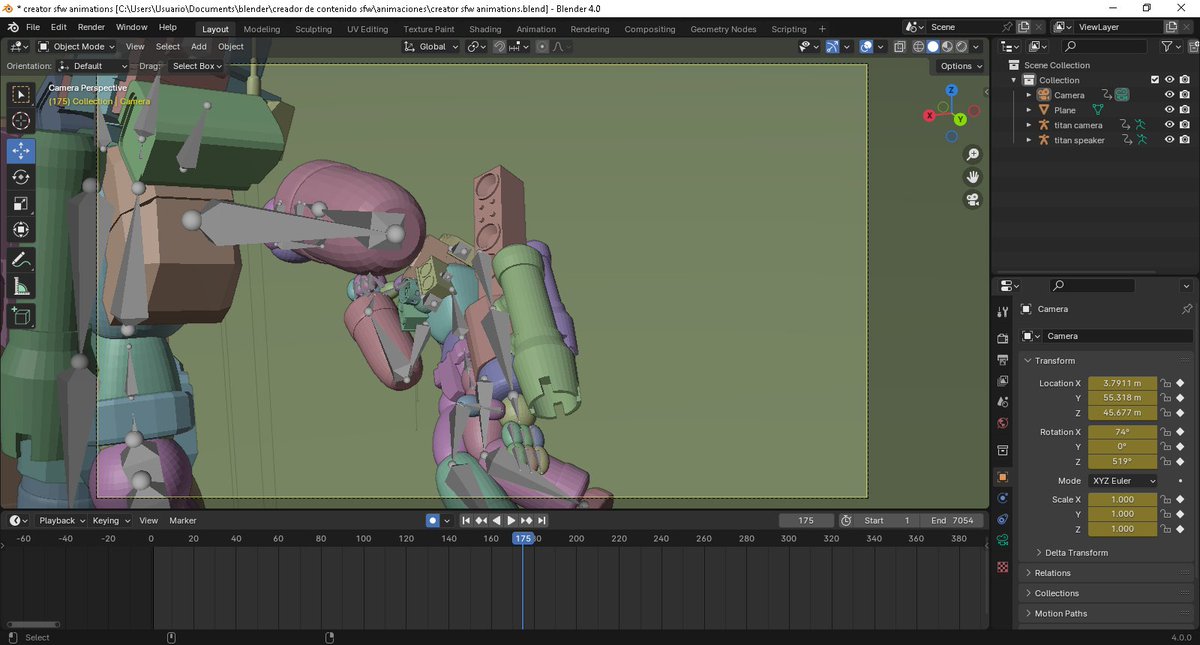The image size is (1200, 645).
Task: Open the Physics properties tab
Action: pos(1003,498)
